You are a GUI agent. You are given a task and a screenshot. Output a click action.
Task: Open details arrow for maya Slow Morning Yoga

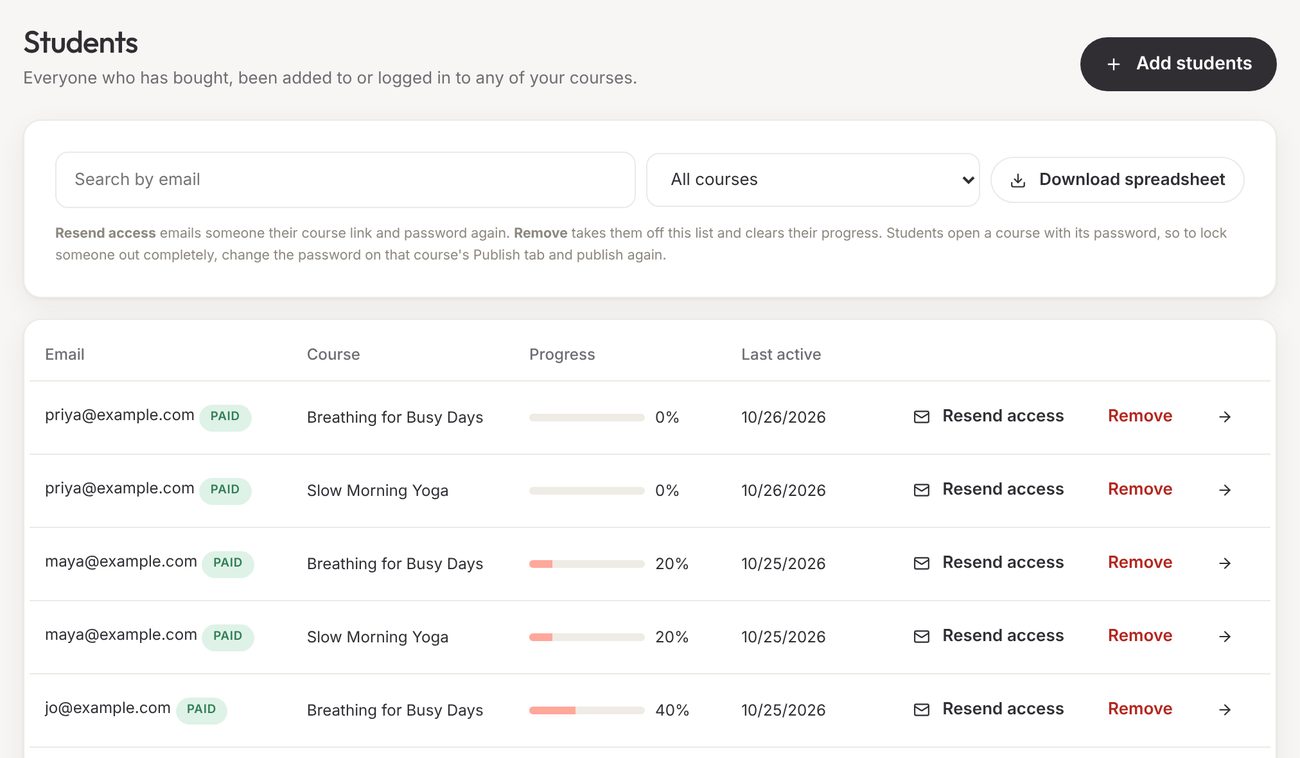[1225, 636]
